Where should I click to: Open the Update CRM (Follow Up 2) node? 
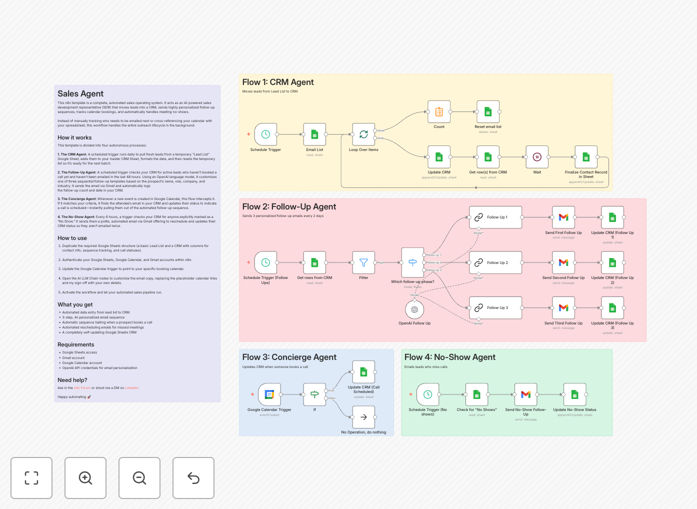(x=612, y=262)
